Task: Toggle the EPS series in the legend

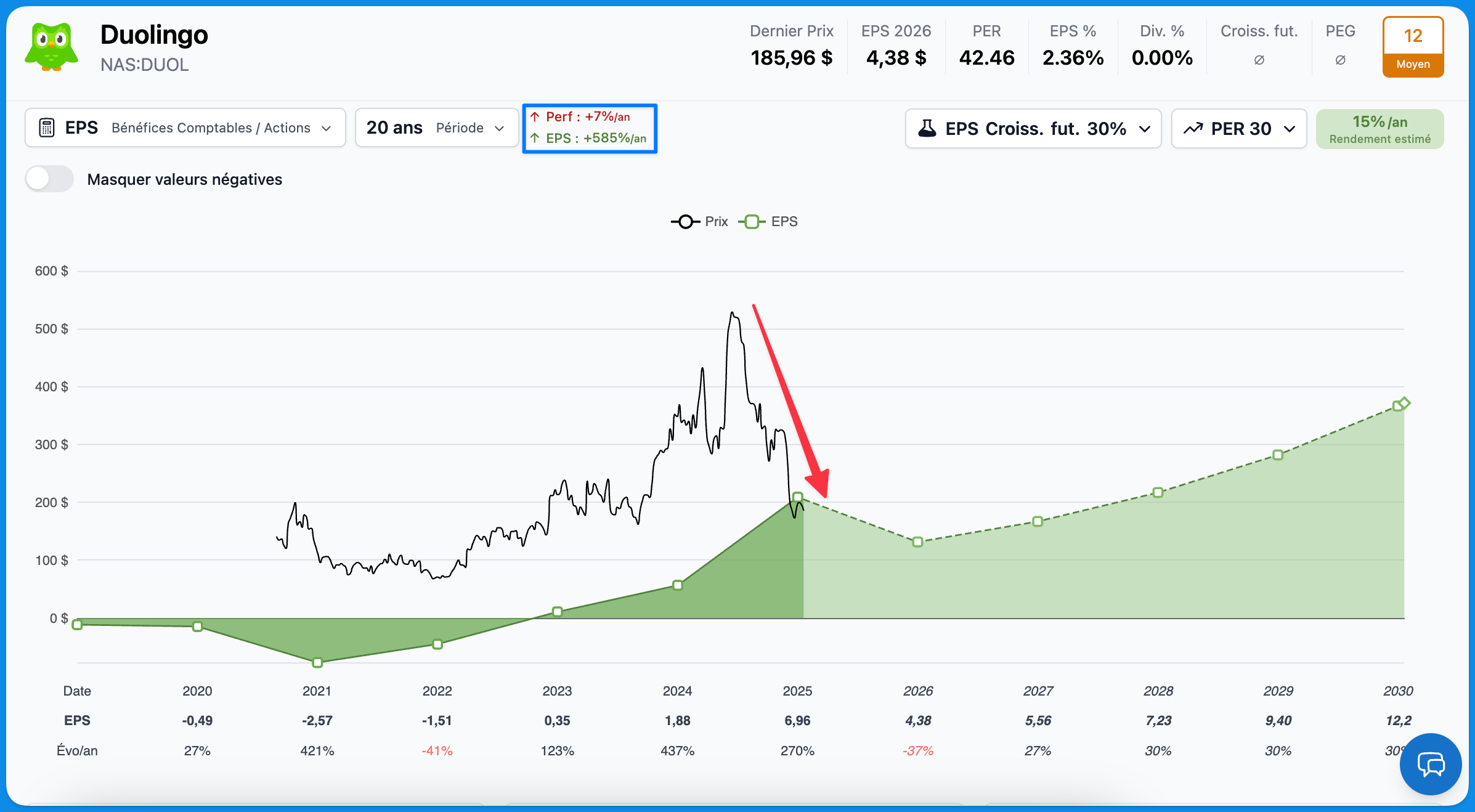Action: (x=768, y=221)
